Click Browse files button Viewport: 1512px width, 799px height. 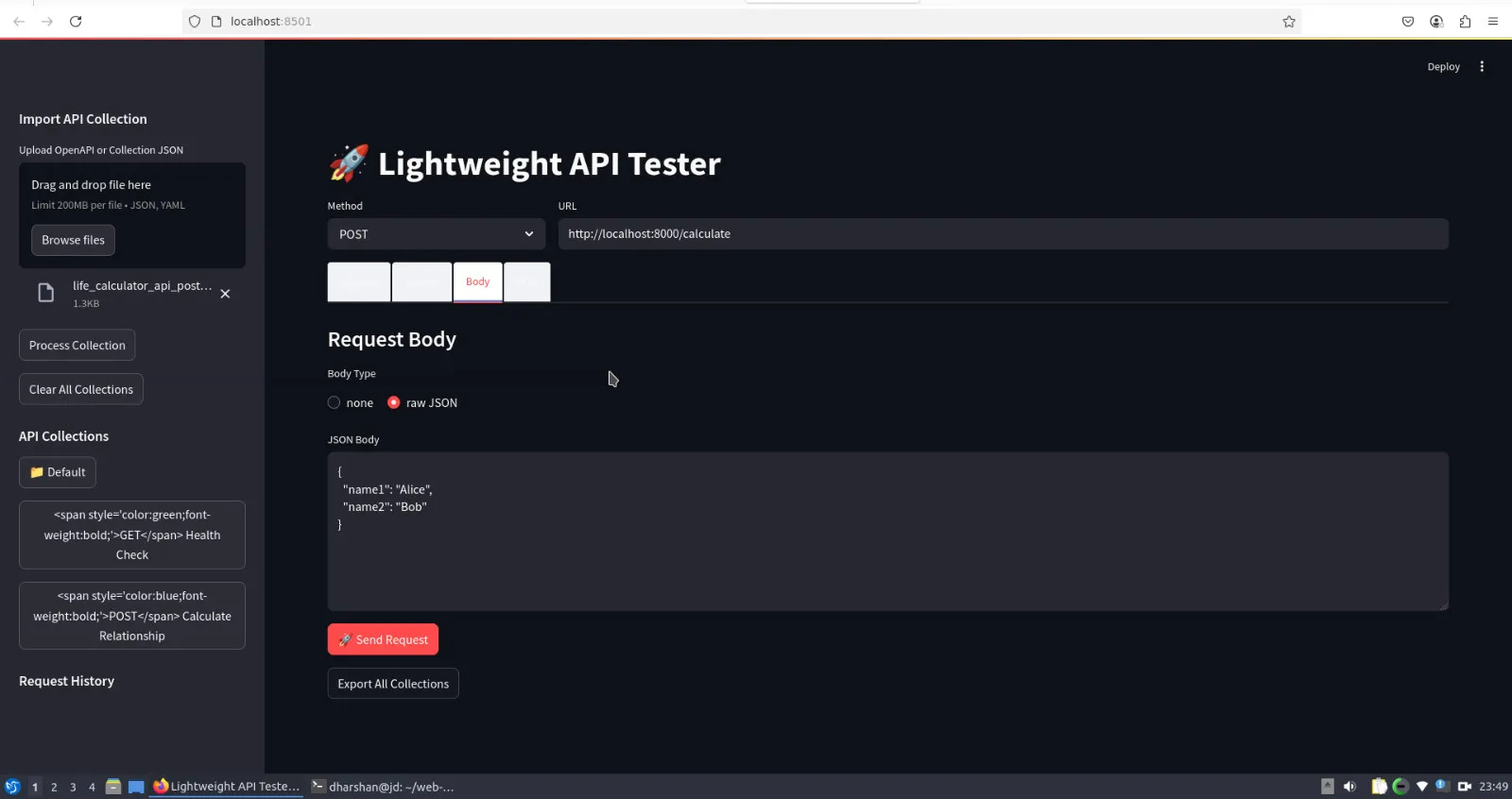pos(73,240)
